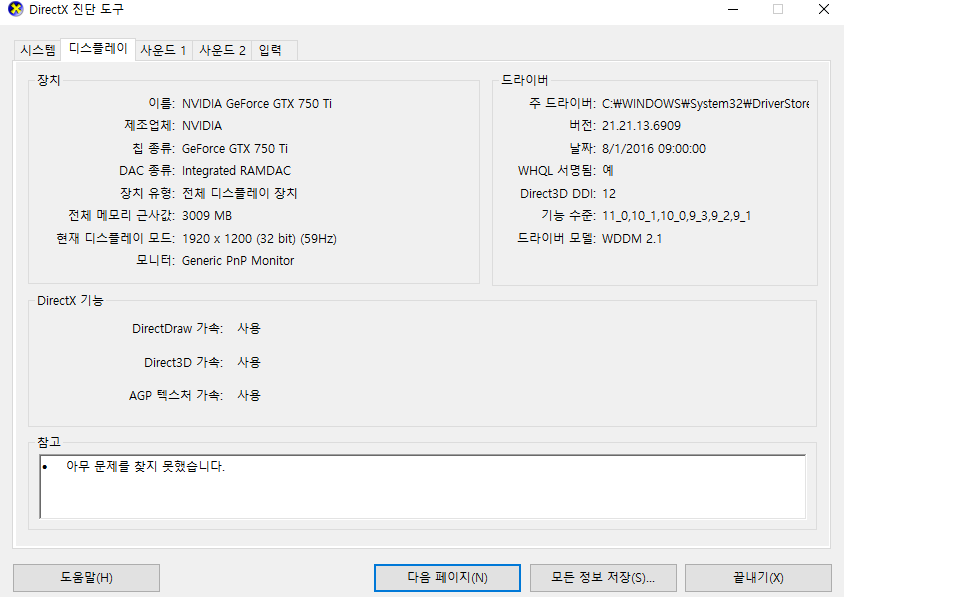Click the 다음 페이지(N) button
This screenshot has height=600, width=960.
(447, 578)
